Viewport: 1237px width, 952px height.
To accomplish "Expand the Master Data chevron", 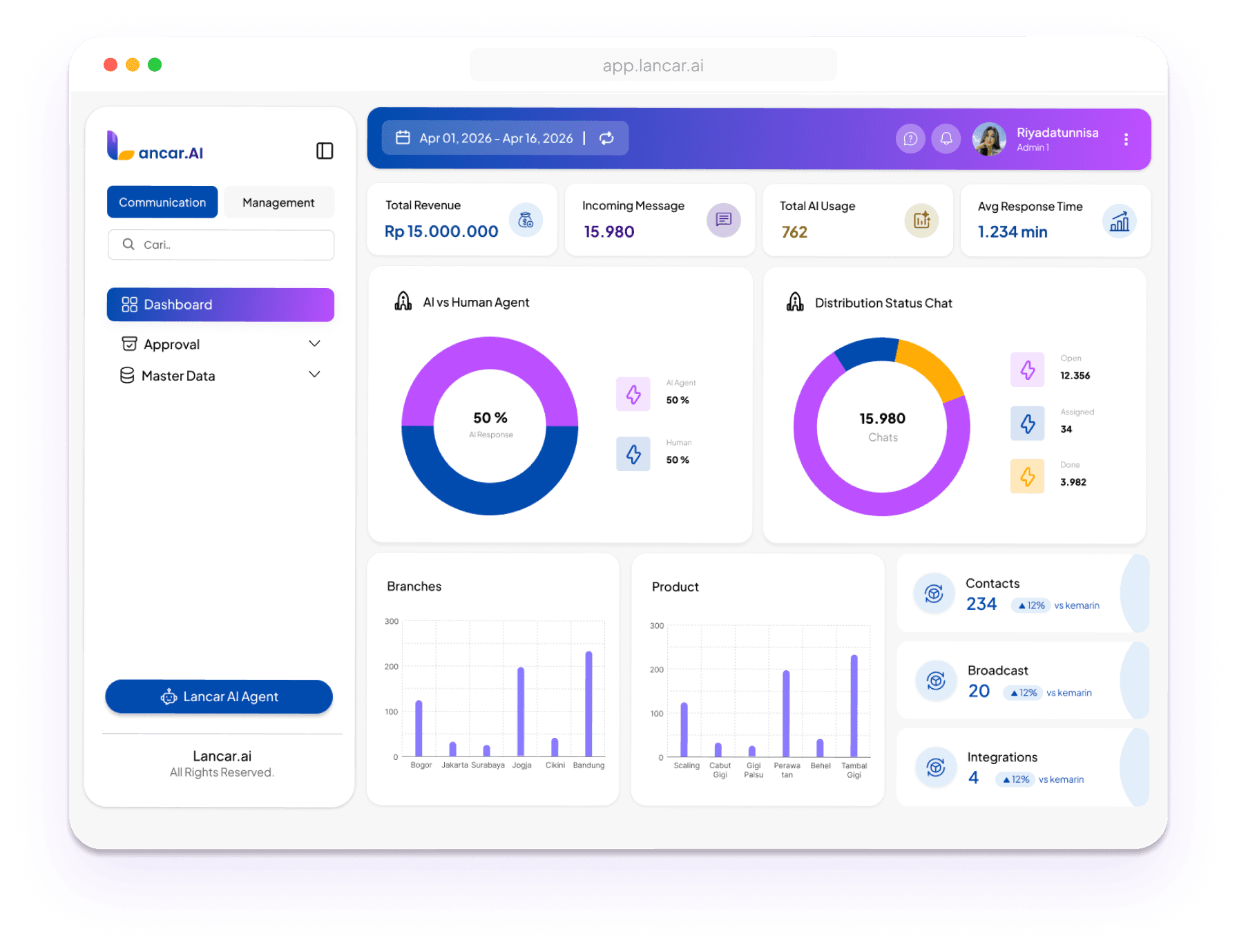I will pos(314,374).
